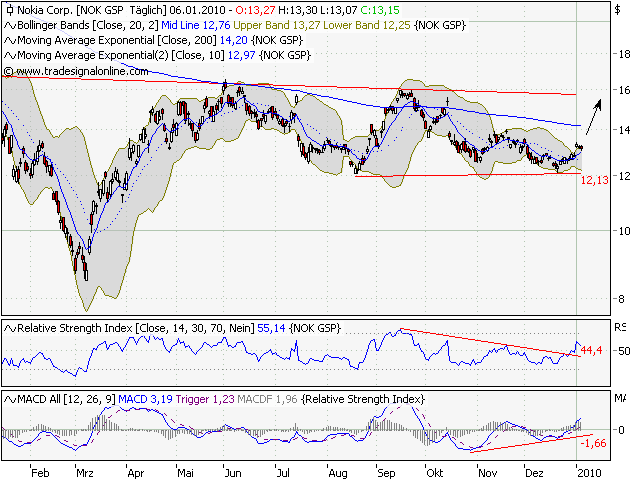Click the candlestick icon beside Nokia Corp.

point(10,10)
